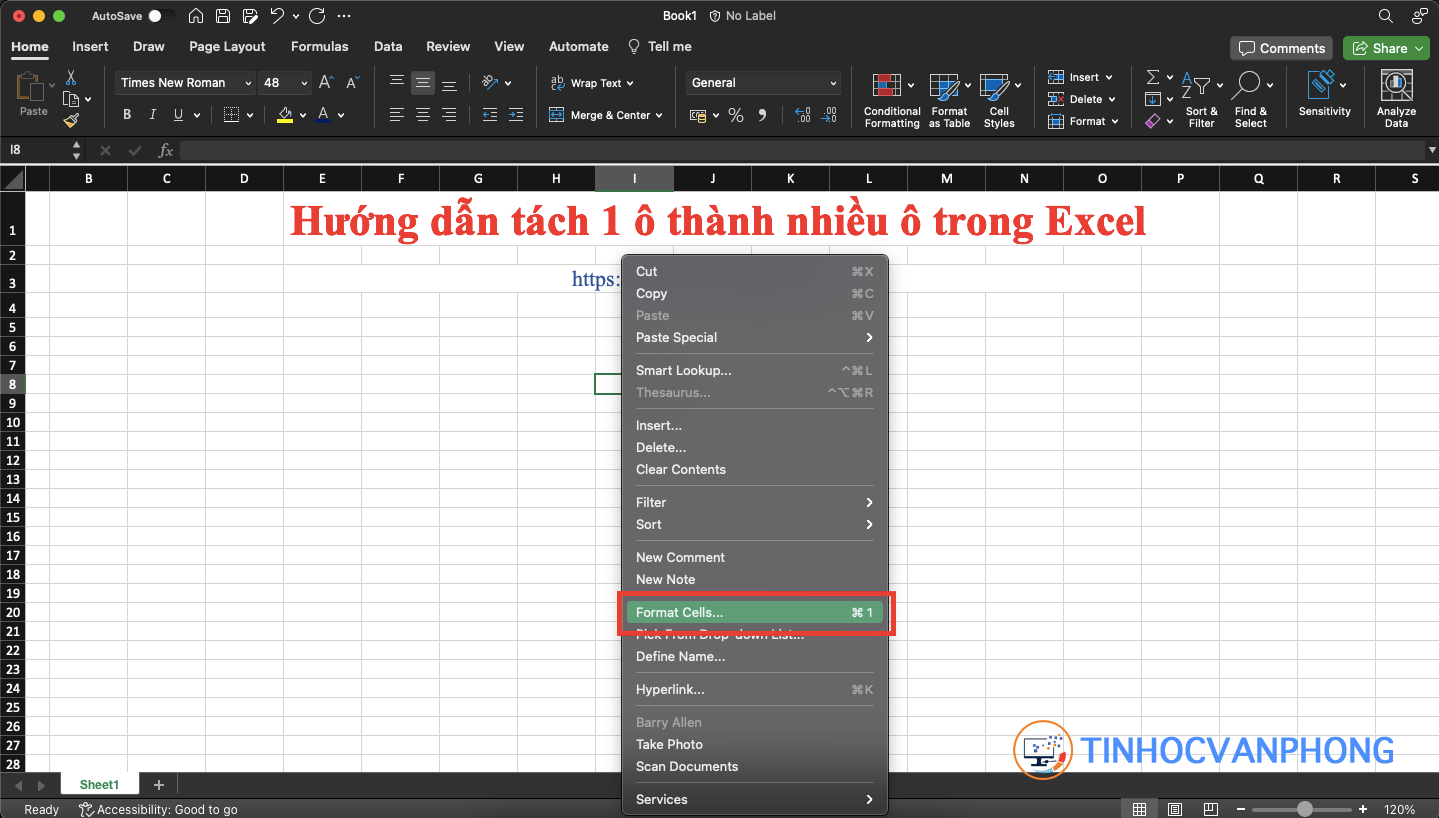Click the AutoSum sigma icon
The width and height of the screenshot is (1439, 818).
(x=1153, y=77)
